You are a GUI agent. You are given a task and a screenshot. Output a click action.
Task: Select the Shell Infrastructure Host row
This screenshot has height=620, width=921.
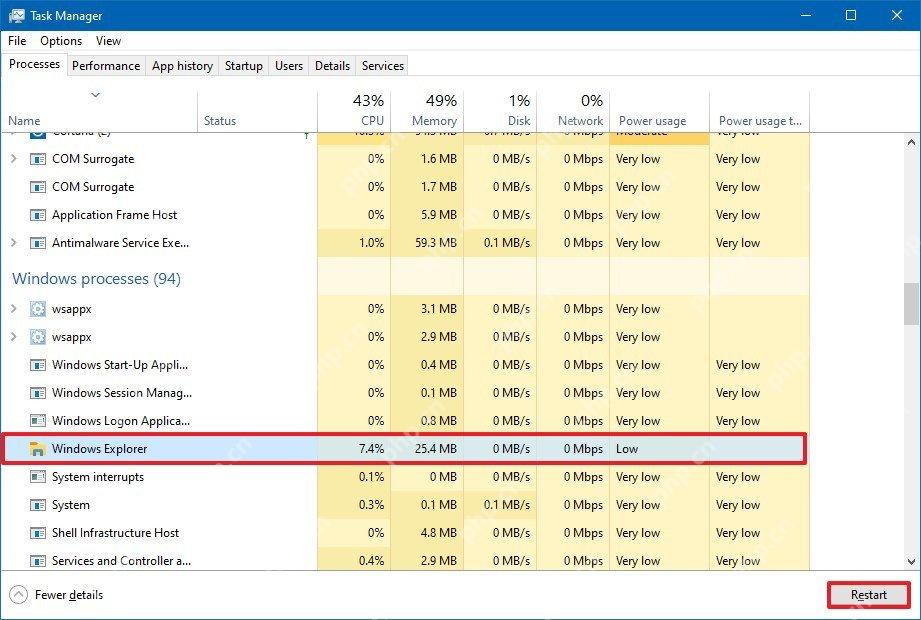404,533
